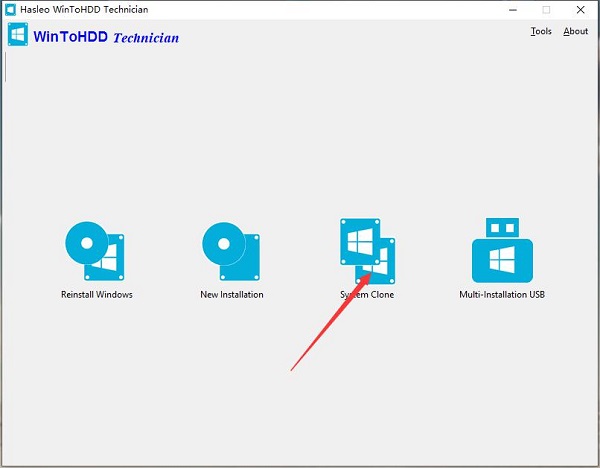Click the disabled maximize window button

tap(546, 10)
